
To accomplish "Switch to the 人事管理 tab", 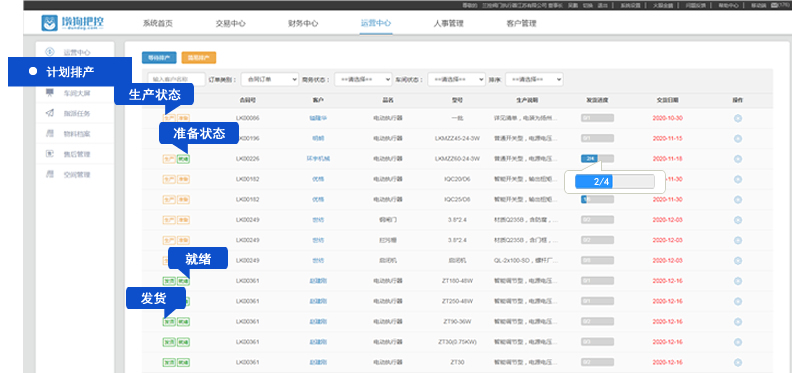I will pos(448,24).
